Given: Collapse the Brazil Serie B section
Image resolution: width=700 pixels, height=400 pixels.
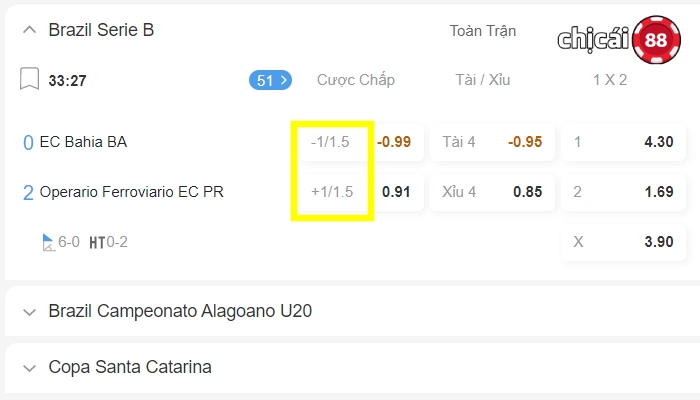Looking at the screenshot, I should 29,30.
